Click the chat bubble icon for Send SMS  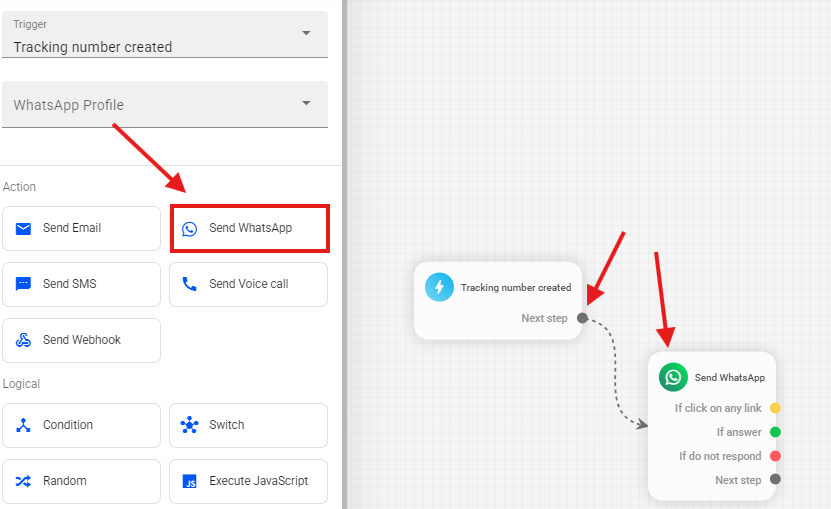(x=24, y=284)
